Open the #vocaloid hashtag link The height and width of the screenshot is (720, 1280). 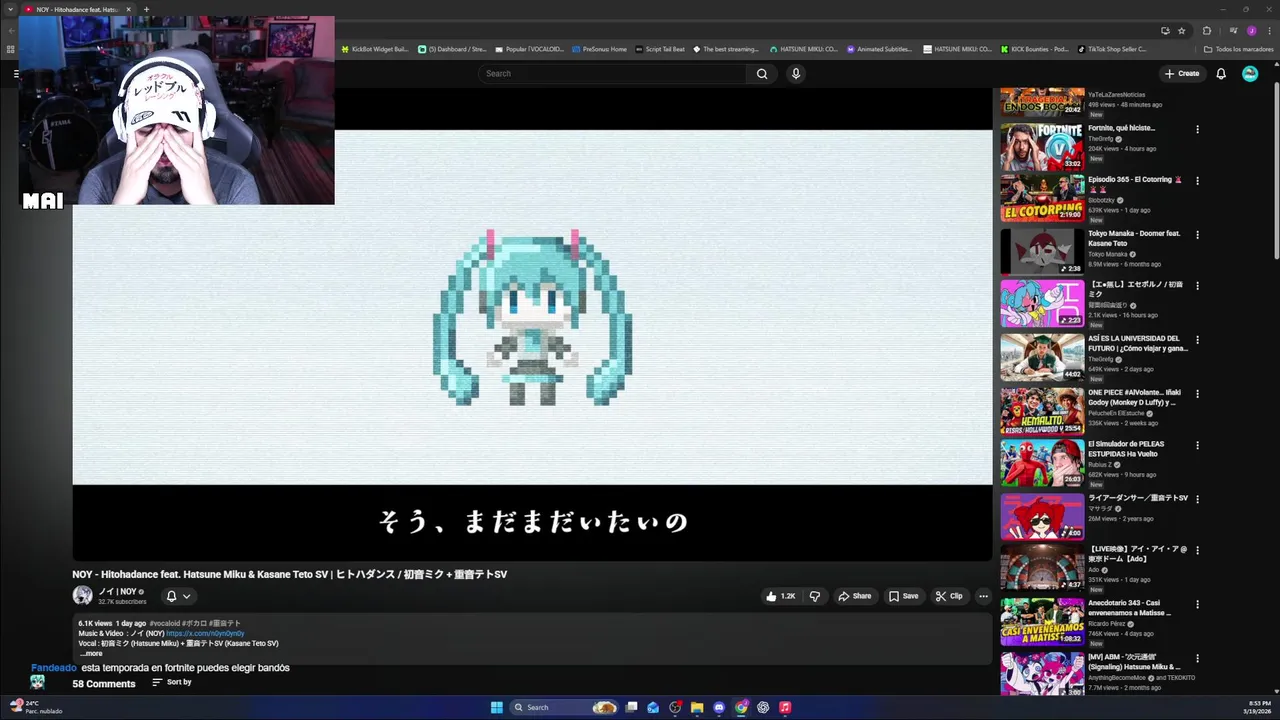[x=164, y=623]
